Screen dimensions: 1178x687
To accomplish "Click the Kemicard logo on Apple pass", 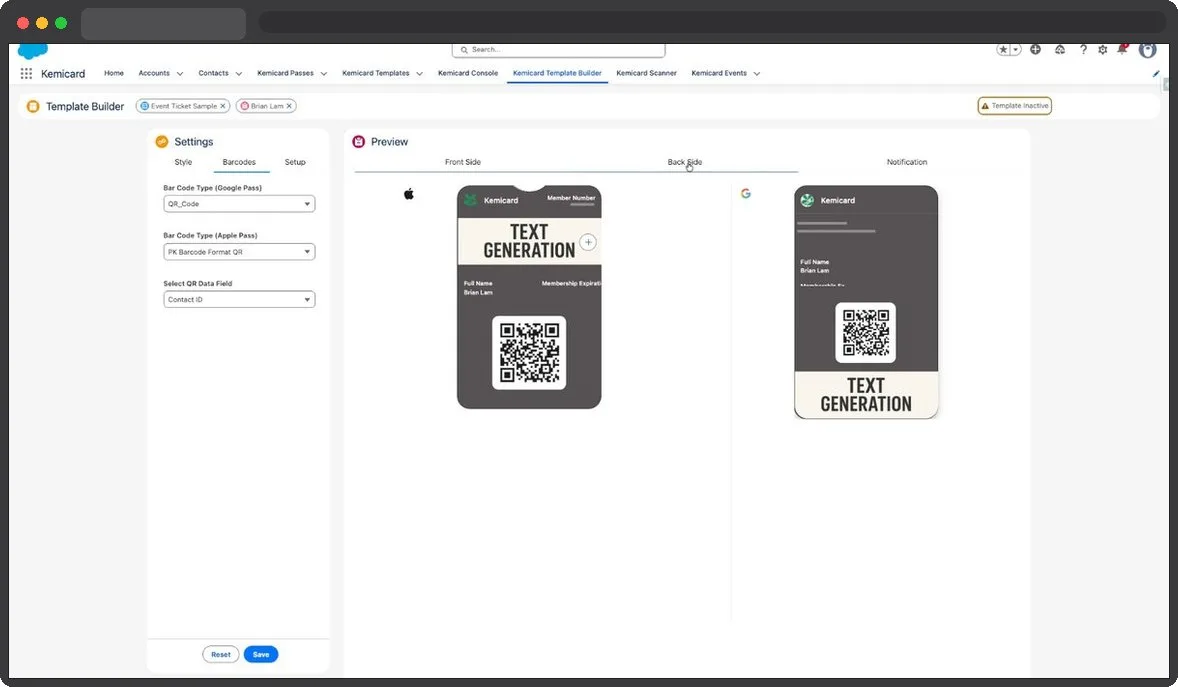I will point(470,200).
